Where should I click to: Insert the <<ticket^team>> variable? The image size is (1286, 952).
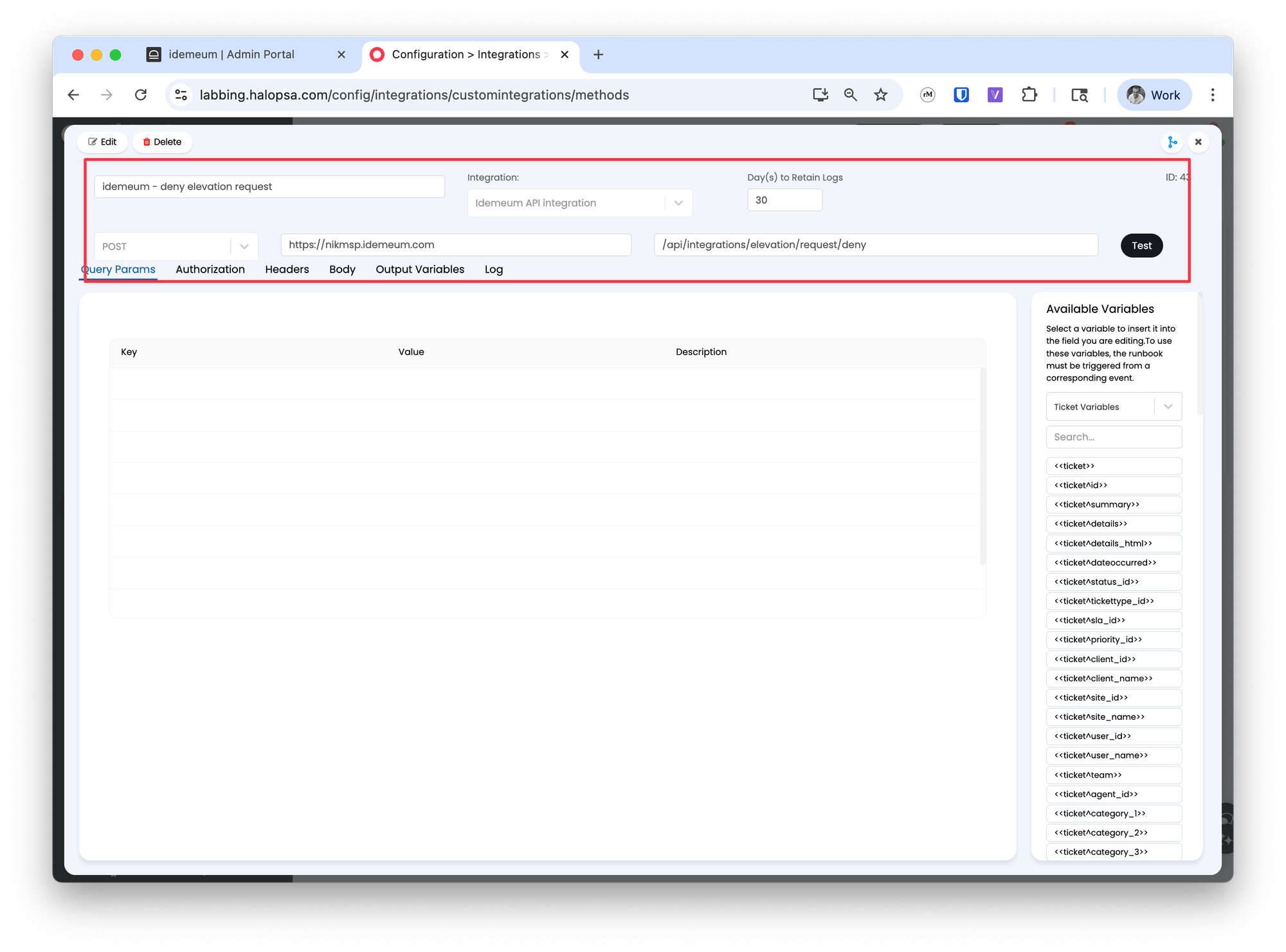pos(1114,775)
